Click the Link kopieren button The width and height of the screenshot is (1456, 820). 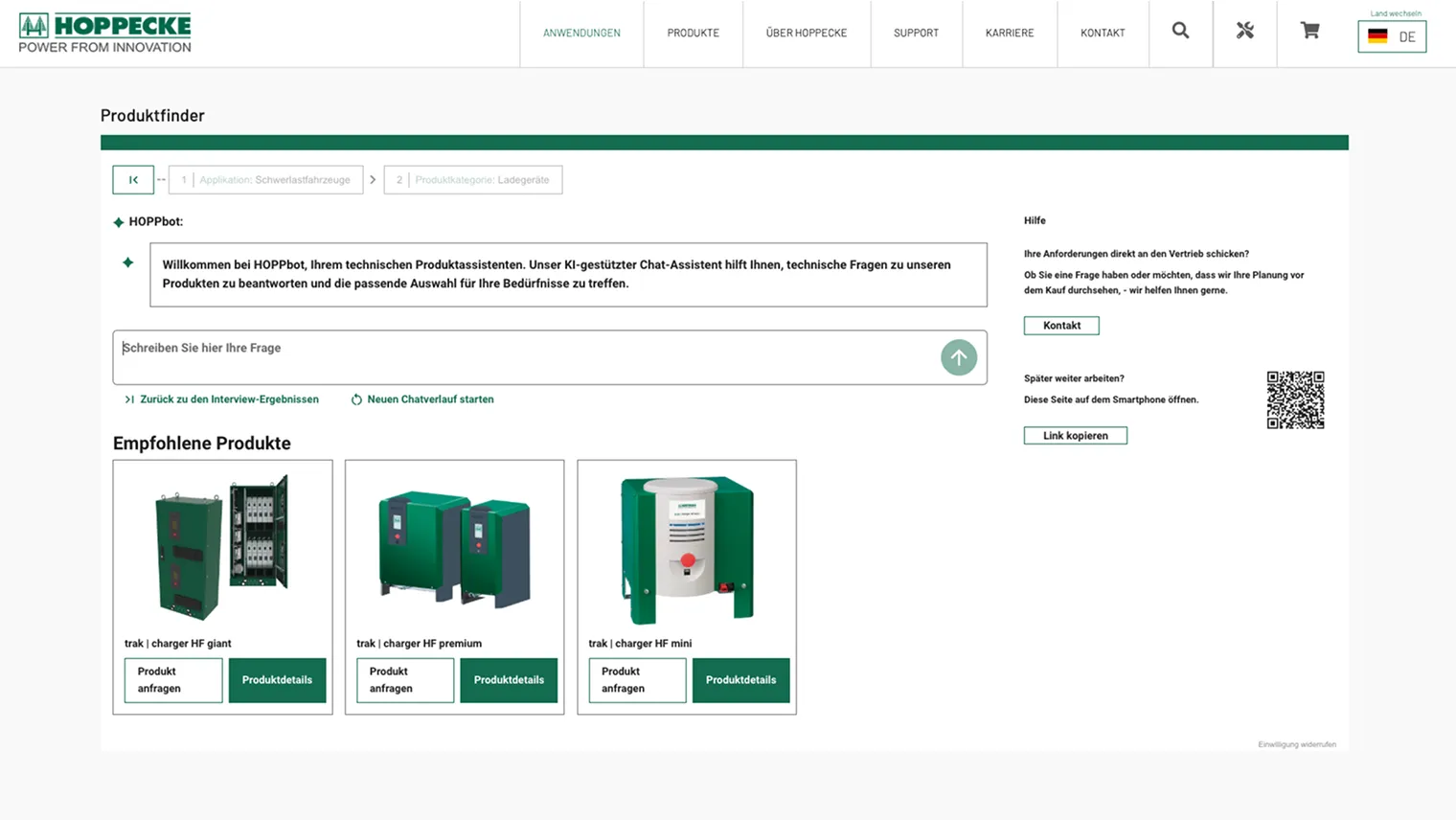pos(1075,435)
